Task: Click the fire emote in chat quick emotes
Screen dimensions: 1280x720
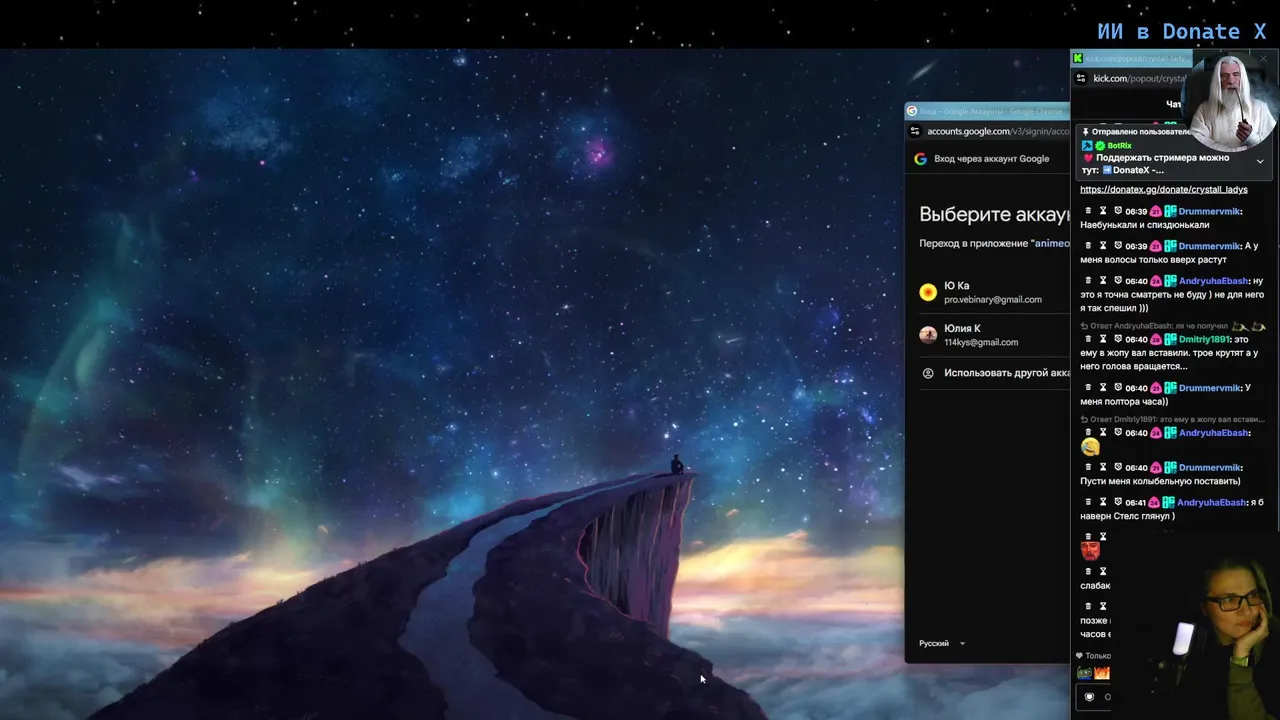Action: [x=1102, y=673]
